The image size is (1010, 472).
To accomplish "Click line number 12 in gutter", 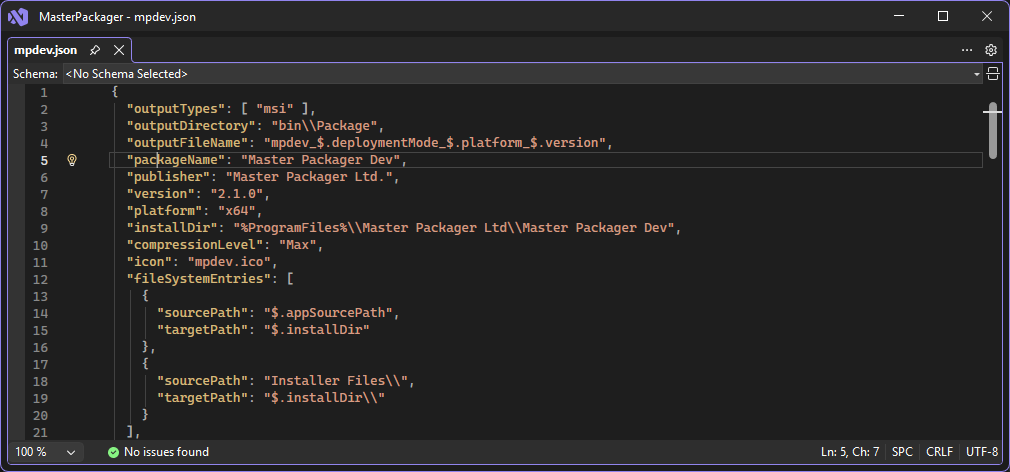I will point(40,279).
